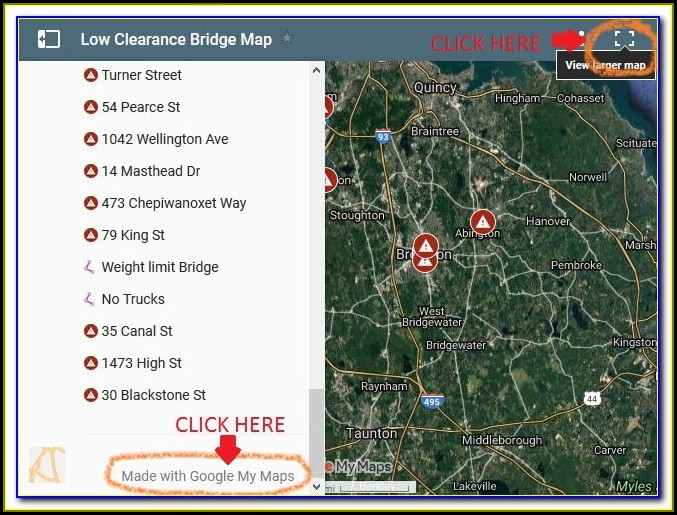Click the Route 44 highway shield
The width and height of the screenshot is (677, 515).
pos(592,398)
